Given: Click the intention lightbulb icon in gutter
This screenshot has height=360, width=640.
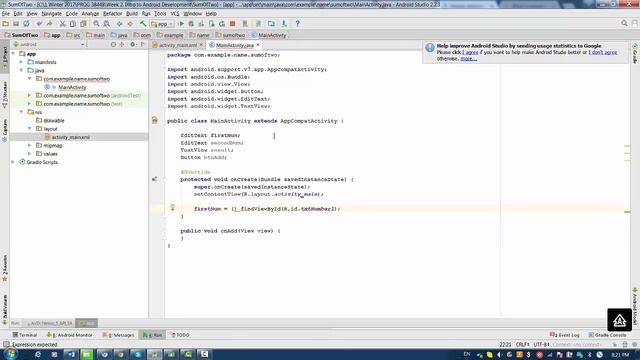Looking at the screenshot, I should (x=173, y=208).
